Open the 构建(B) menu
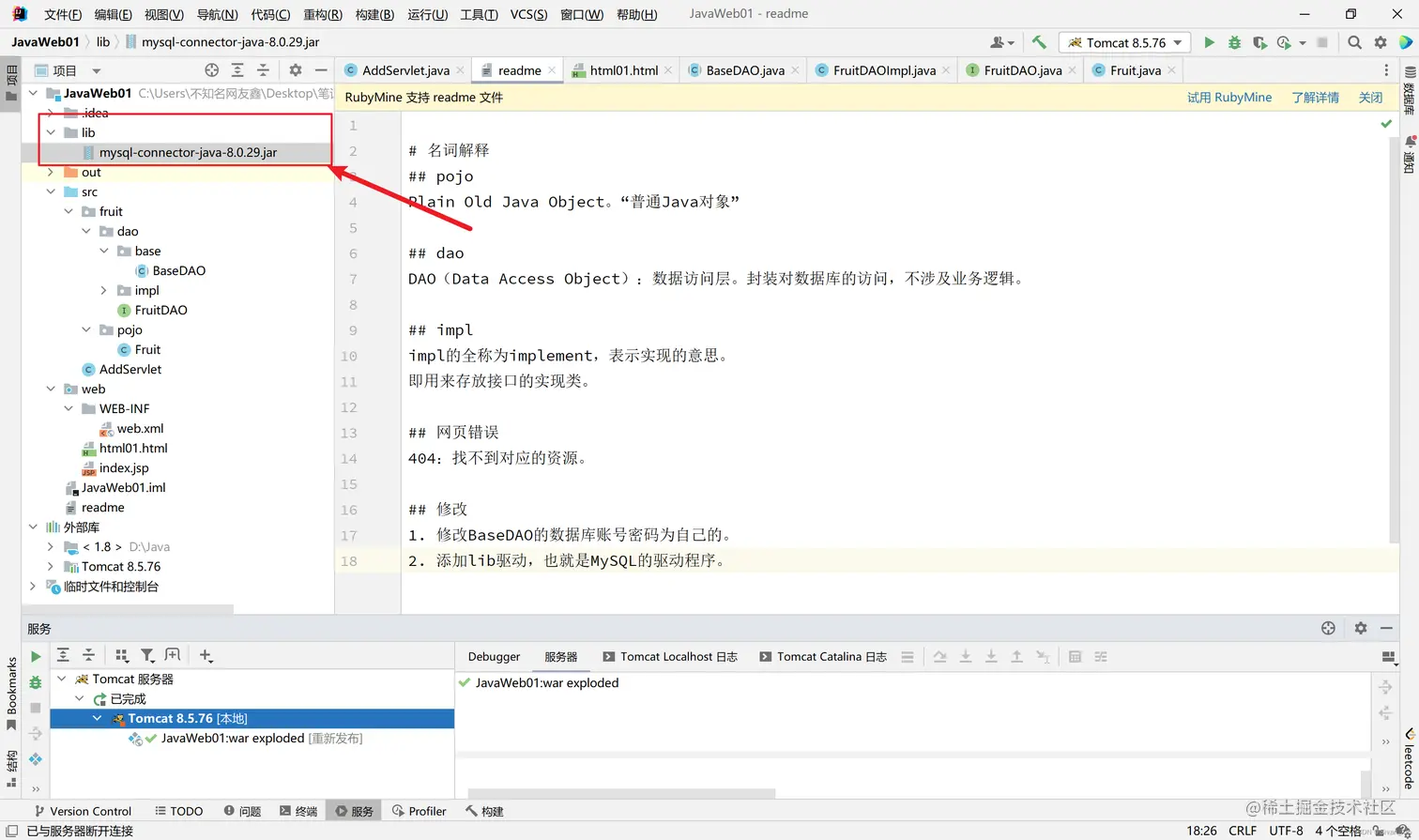The image size is (1419, 840). click(x=374, y=14)
